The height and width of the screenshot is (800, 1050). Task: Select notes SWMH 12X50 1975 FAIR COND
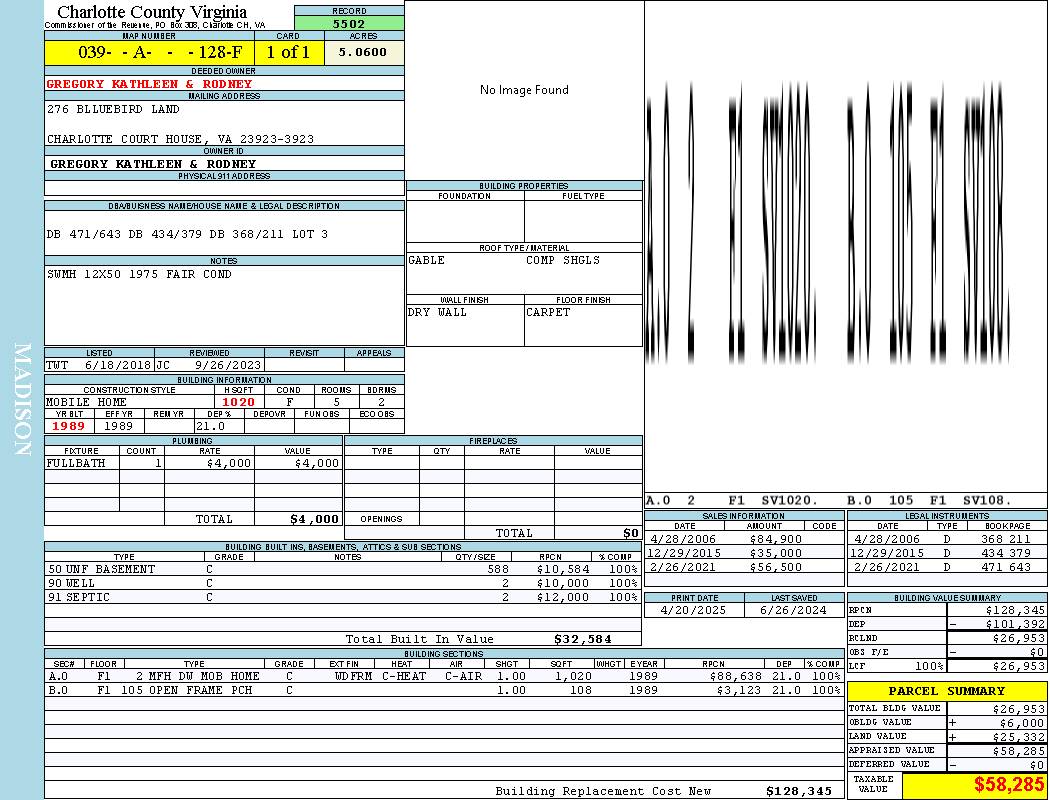coord(139,274)
